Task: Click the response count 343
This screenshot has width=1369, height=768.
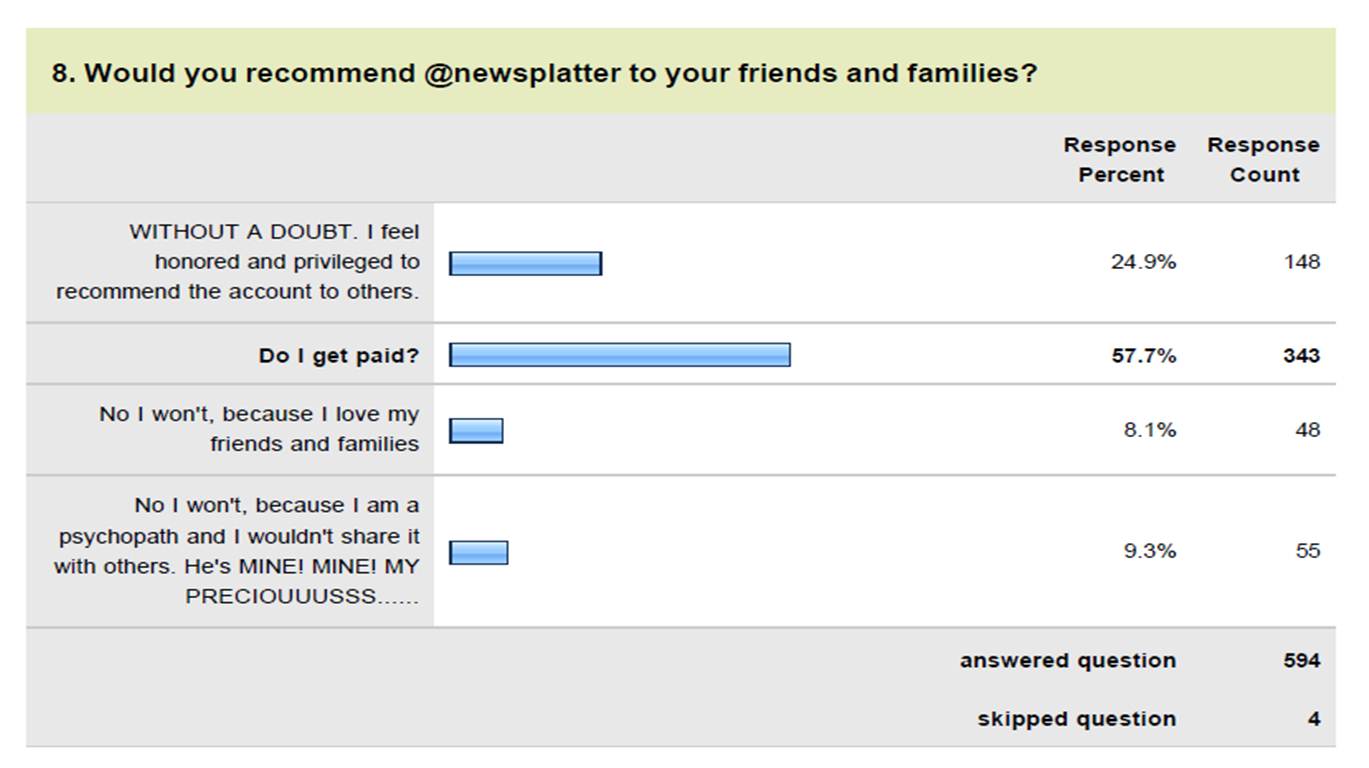Action: [1301, 355]
